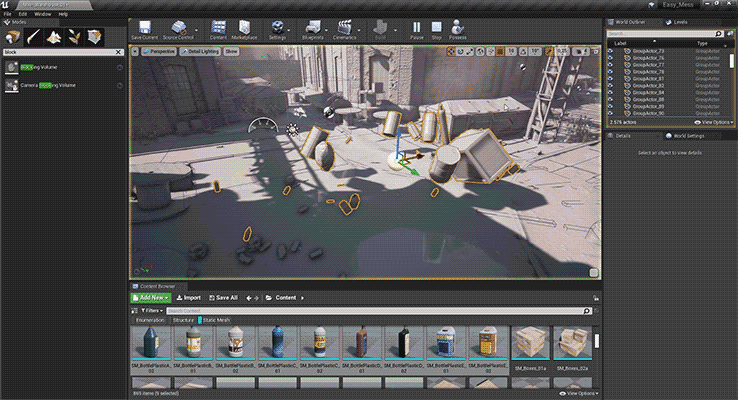738x400 pixels.
Task: Open editor Settings in the toolbar
Action: coord(277,29)
